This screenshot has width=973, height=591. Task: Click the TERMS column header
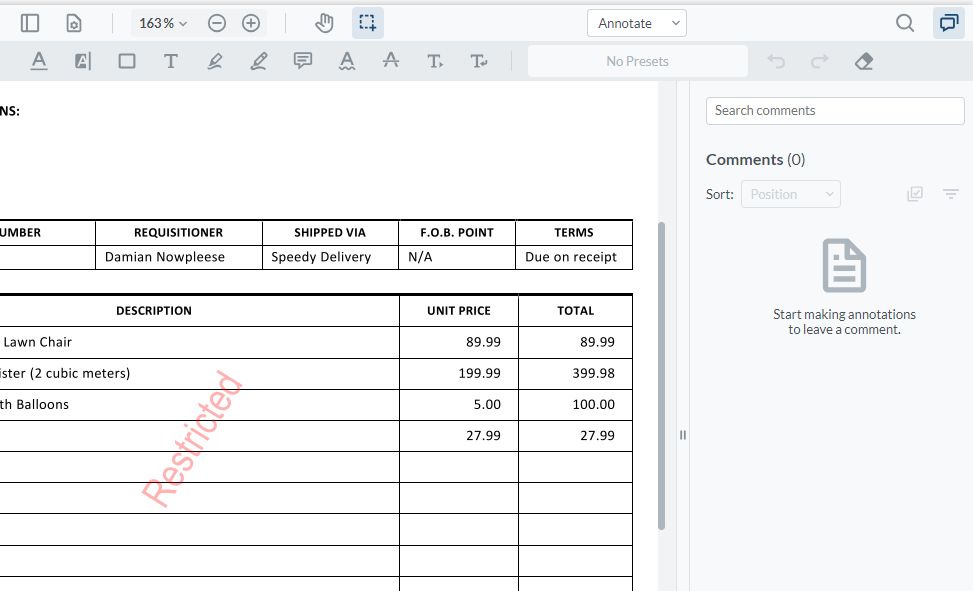[x=574, y=233]
